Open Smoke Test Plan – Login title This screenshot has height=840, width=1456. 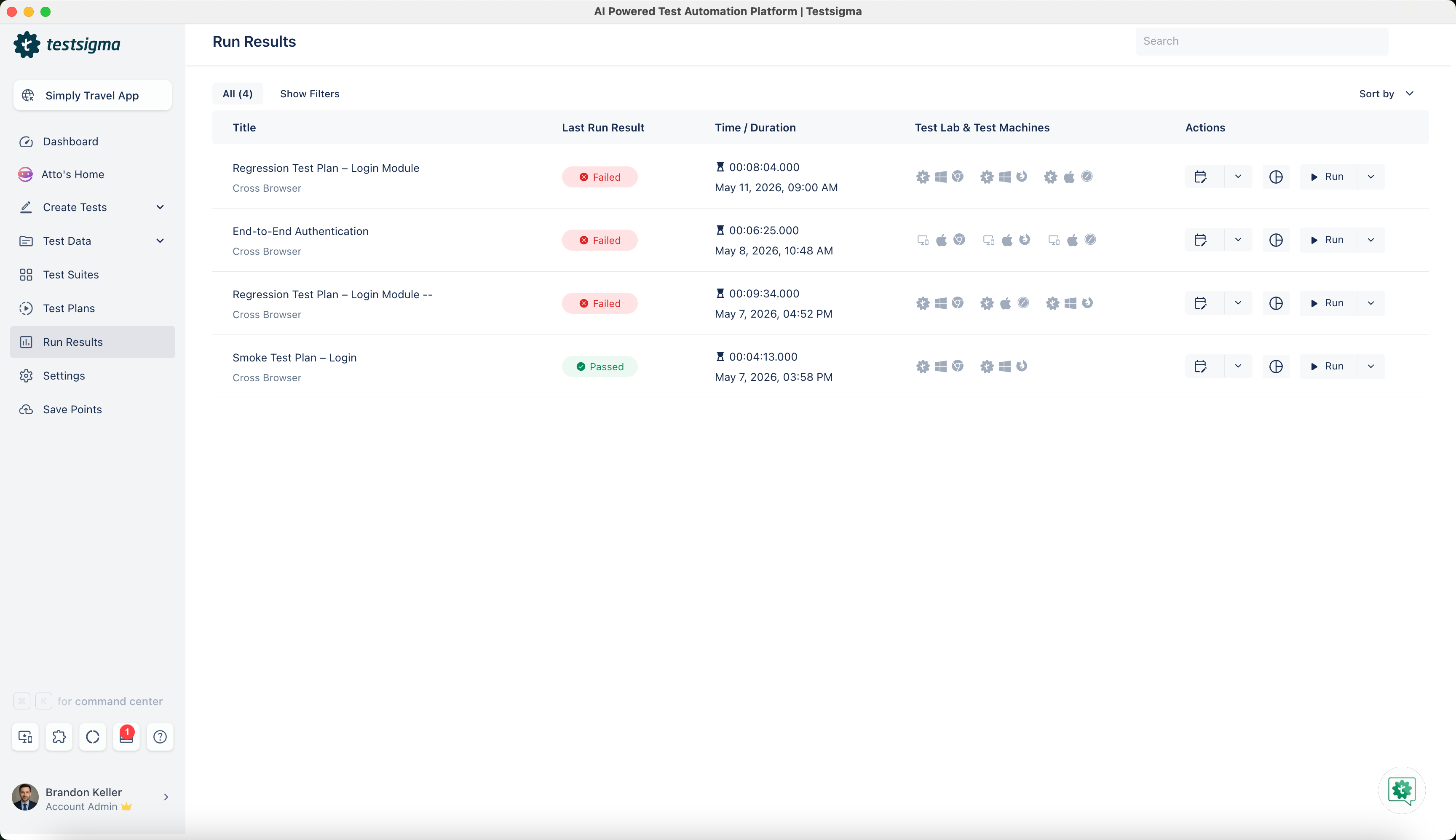click(294, 358)
